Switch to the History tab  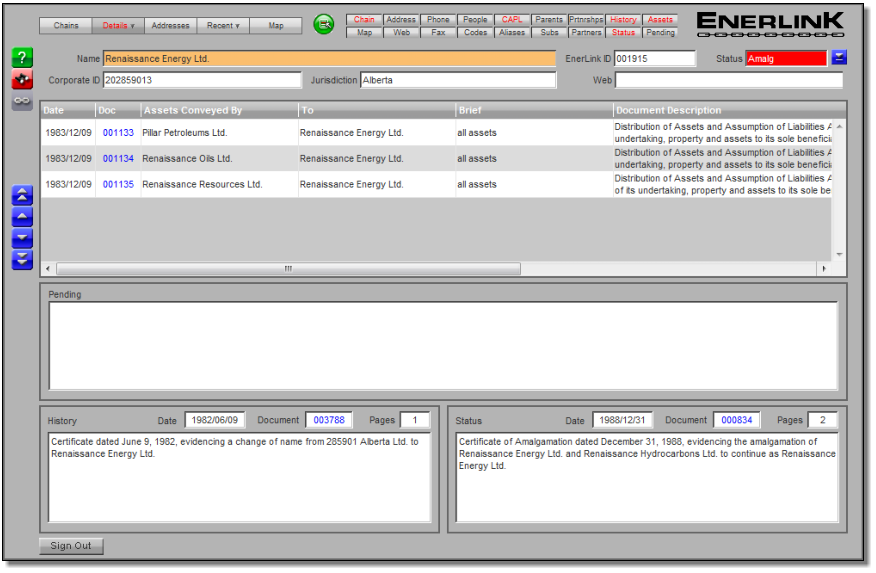click(x=623, y=20)
